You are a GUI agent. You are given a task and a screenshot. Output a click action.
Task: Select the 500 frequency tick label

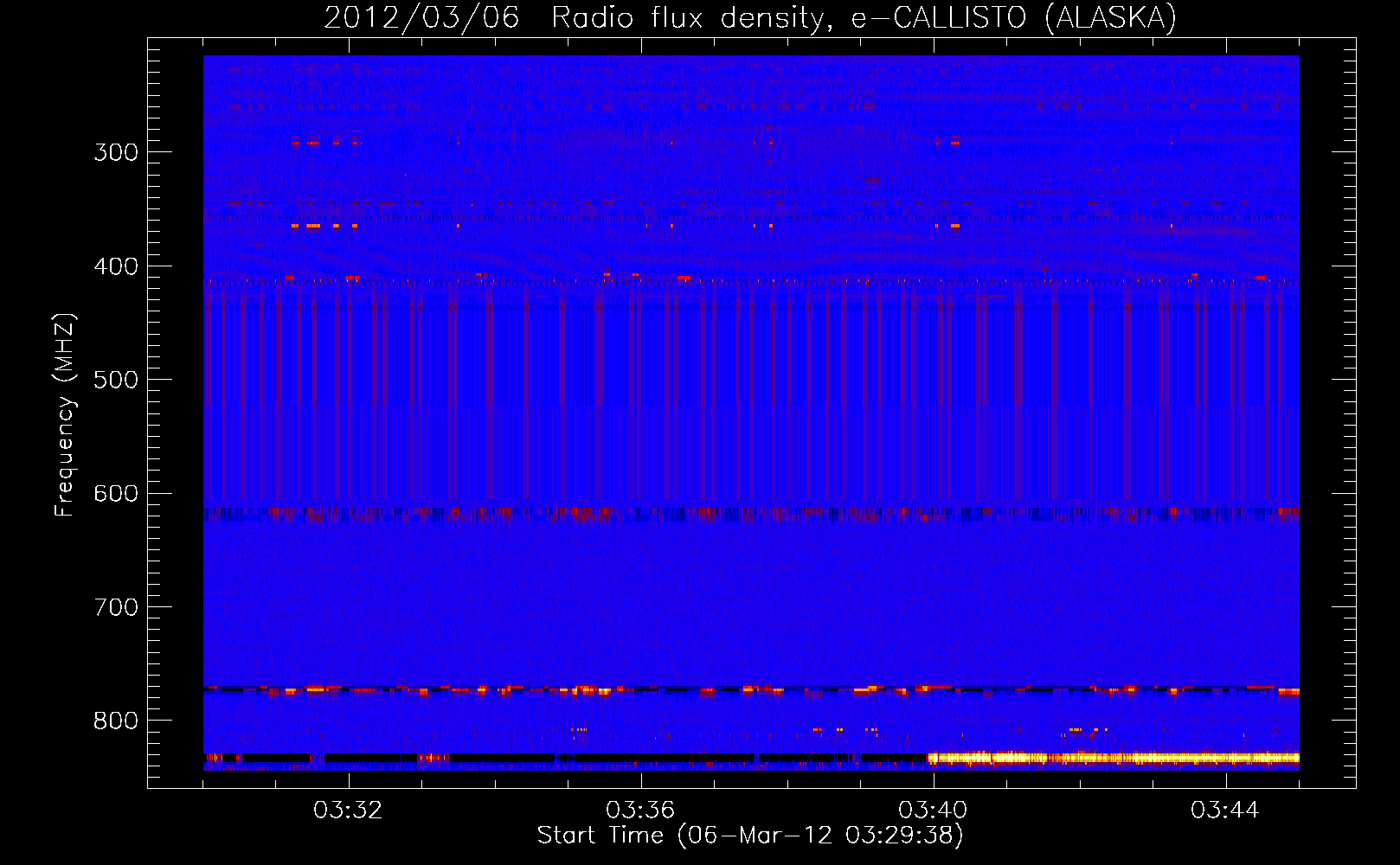tap(116, 380)
